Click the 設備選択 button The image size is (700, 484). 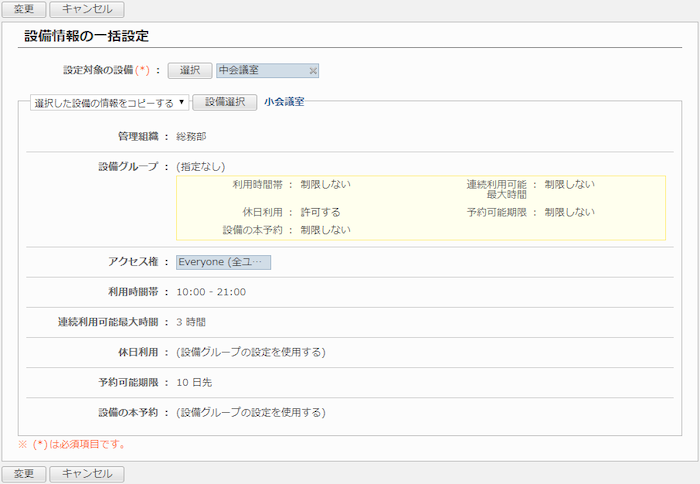point(225,102)
